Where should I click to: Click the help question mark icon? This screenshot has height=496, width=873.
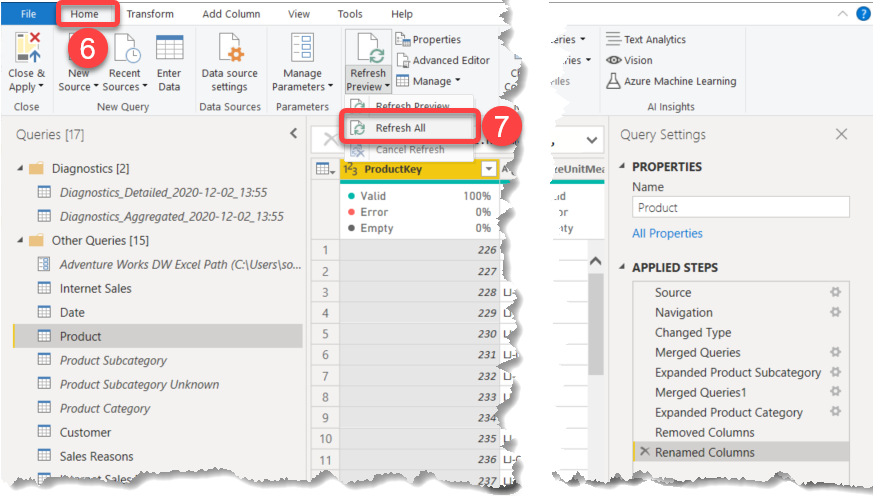863,14
